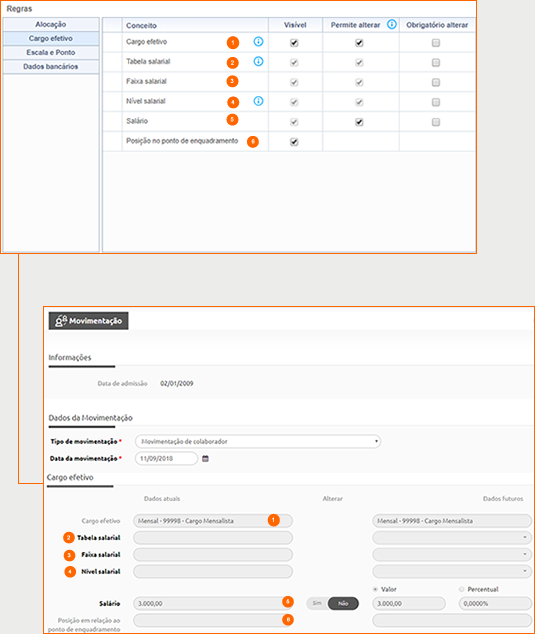
Task: Click info icon next to Nível salarial concept
Action: 258,101
